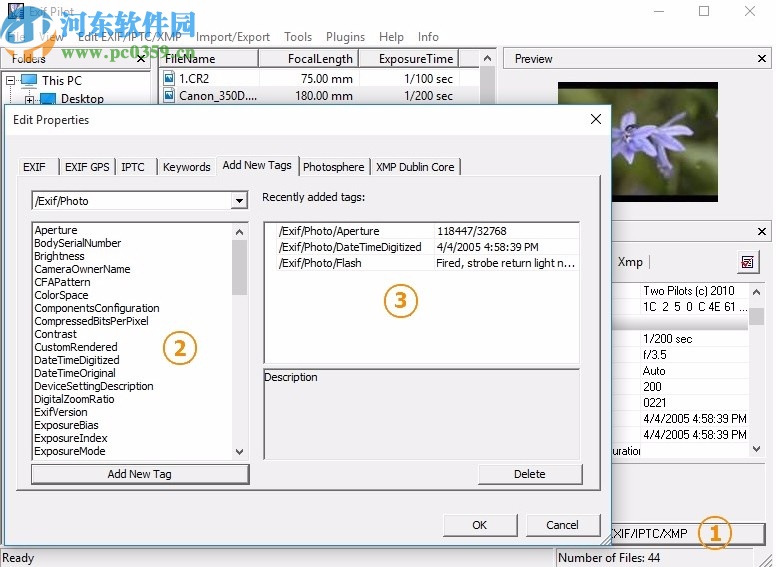Image resolution: width=776 pixels, height=567 pixels.
Task: Click the f/3.5 value in properties panel
Action: click(x=655, y=355)
